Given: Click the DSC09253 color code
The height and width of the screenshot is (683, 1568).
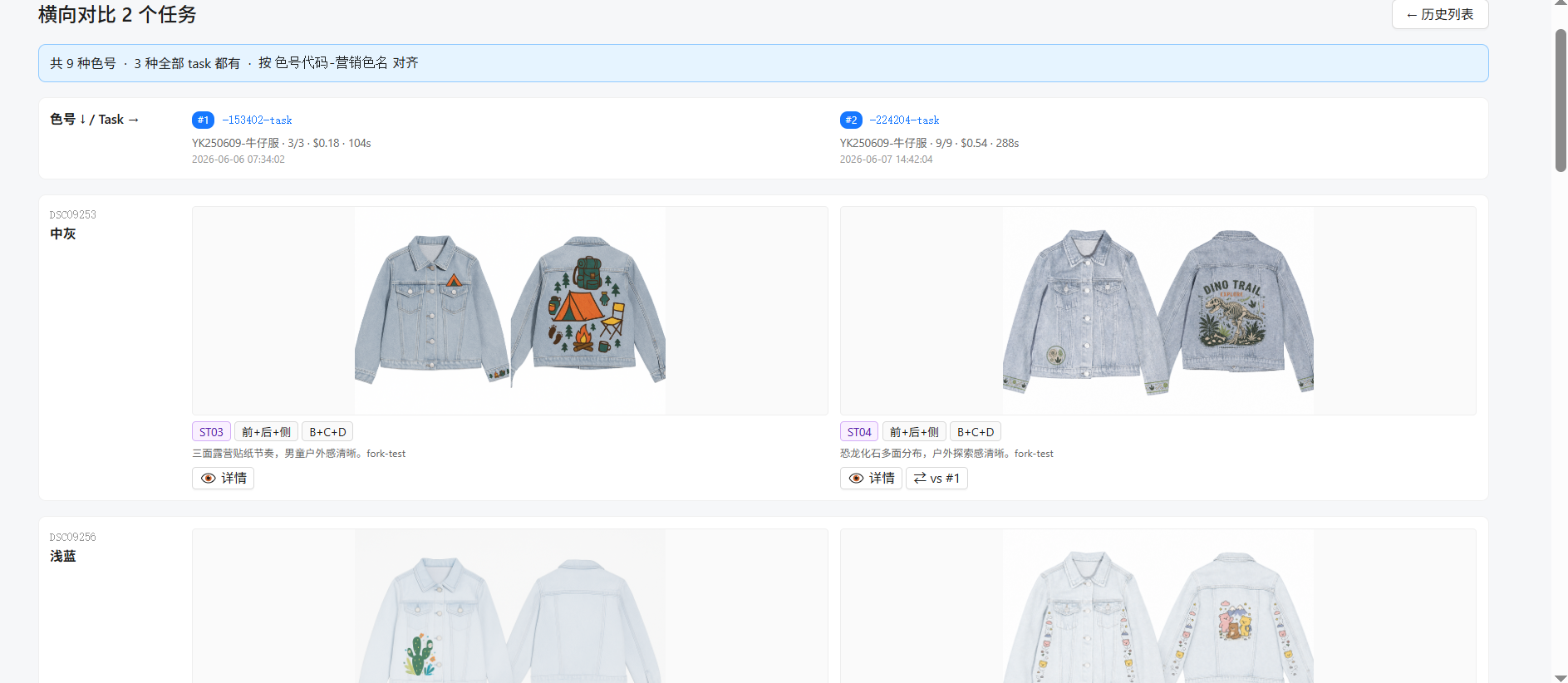Looking at the screenshot, I should coord(73,214).
